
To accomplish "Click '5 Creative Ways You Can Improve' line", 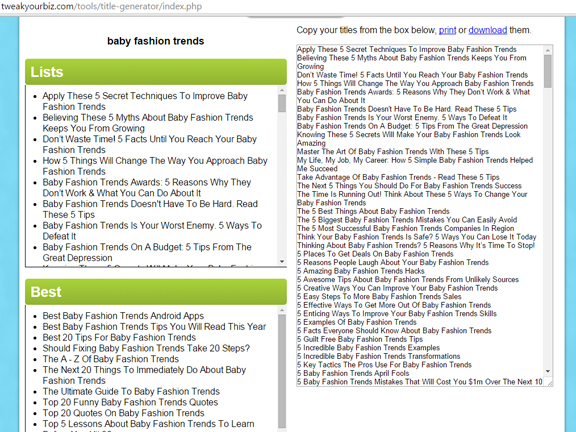I will 397,288.
